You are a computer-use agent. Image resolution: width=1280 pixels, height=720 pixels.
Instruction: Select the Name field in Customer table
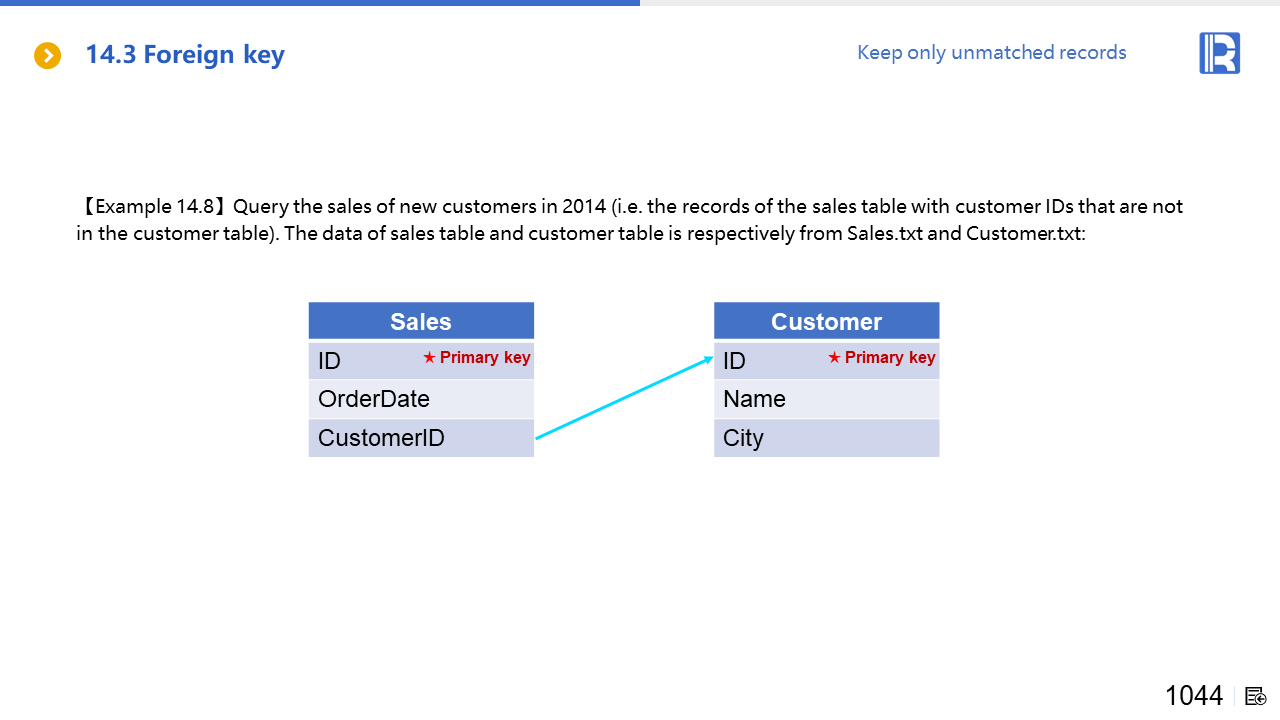(826, 399)
